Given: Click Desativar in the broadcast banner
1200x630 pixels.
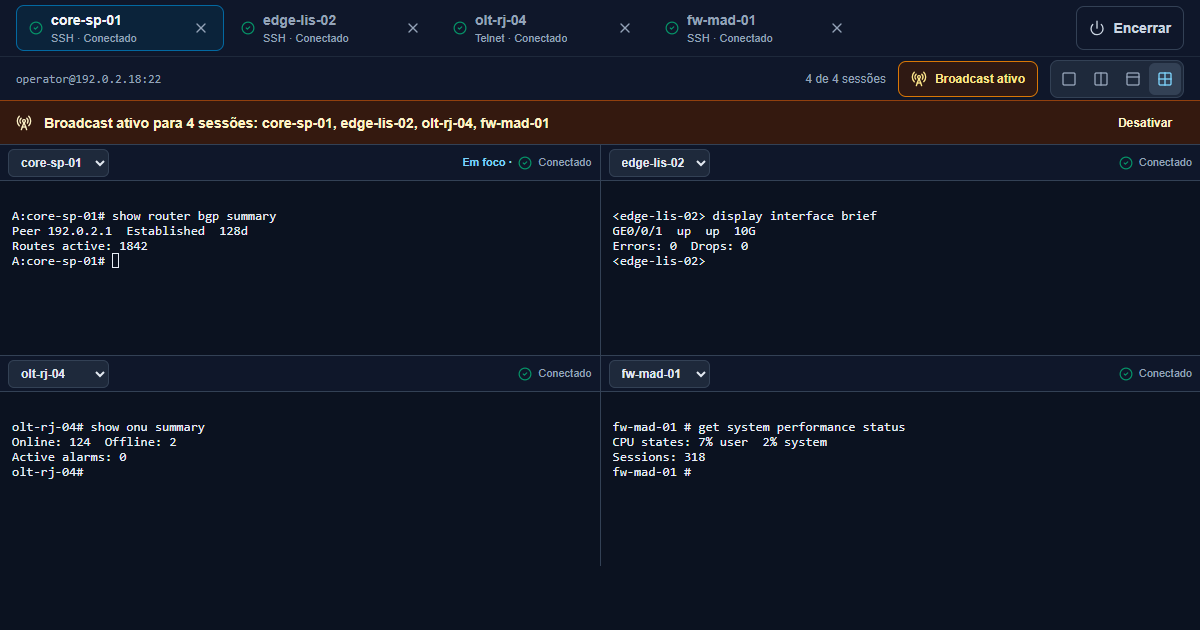Looking at the screenshot, I should click(x=1145, y=123).
